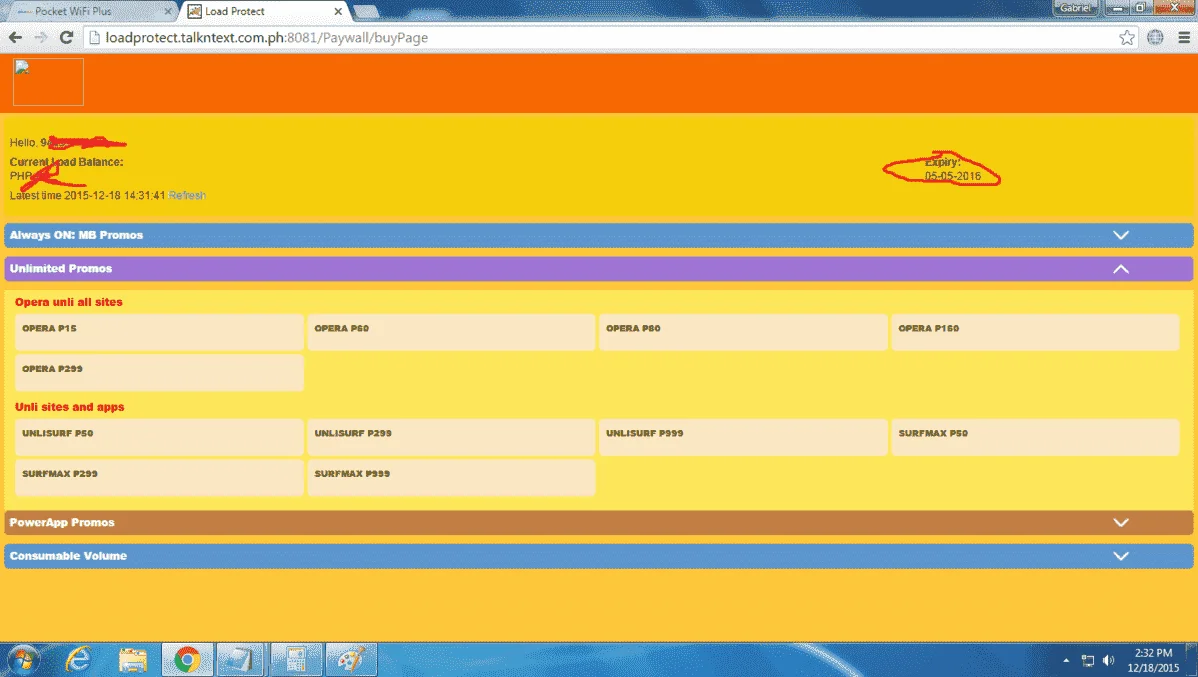Bookmark this page with the star icon
Image resolution: width=1198 pixels, height=677 pixels.
click(x=1126, y=37)
